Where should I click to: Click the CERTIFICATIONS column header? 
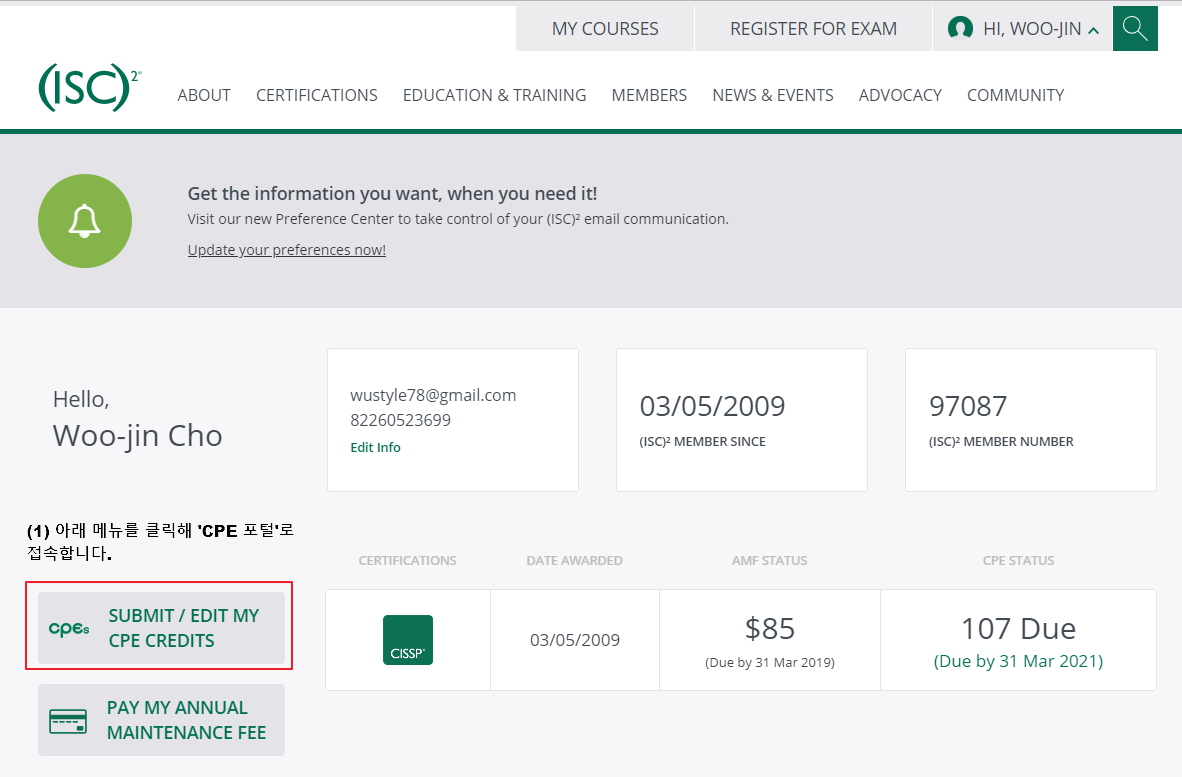[407, 561]
